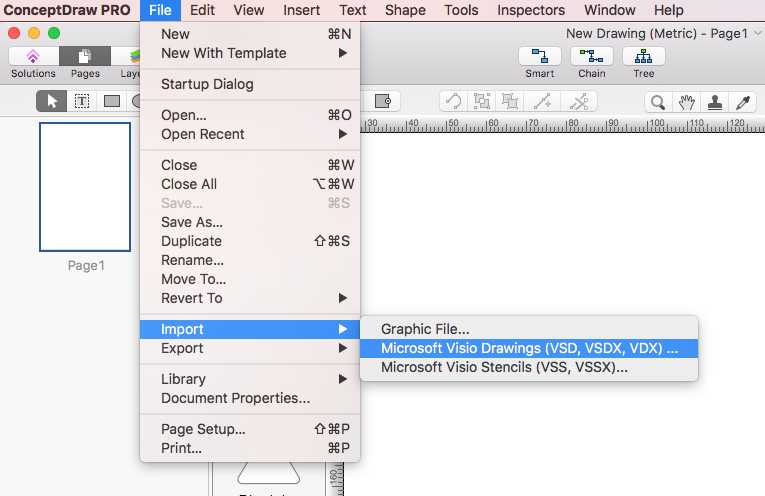765x496 pixels.
Task: Open the Help menu
Action: click(668, 10)
